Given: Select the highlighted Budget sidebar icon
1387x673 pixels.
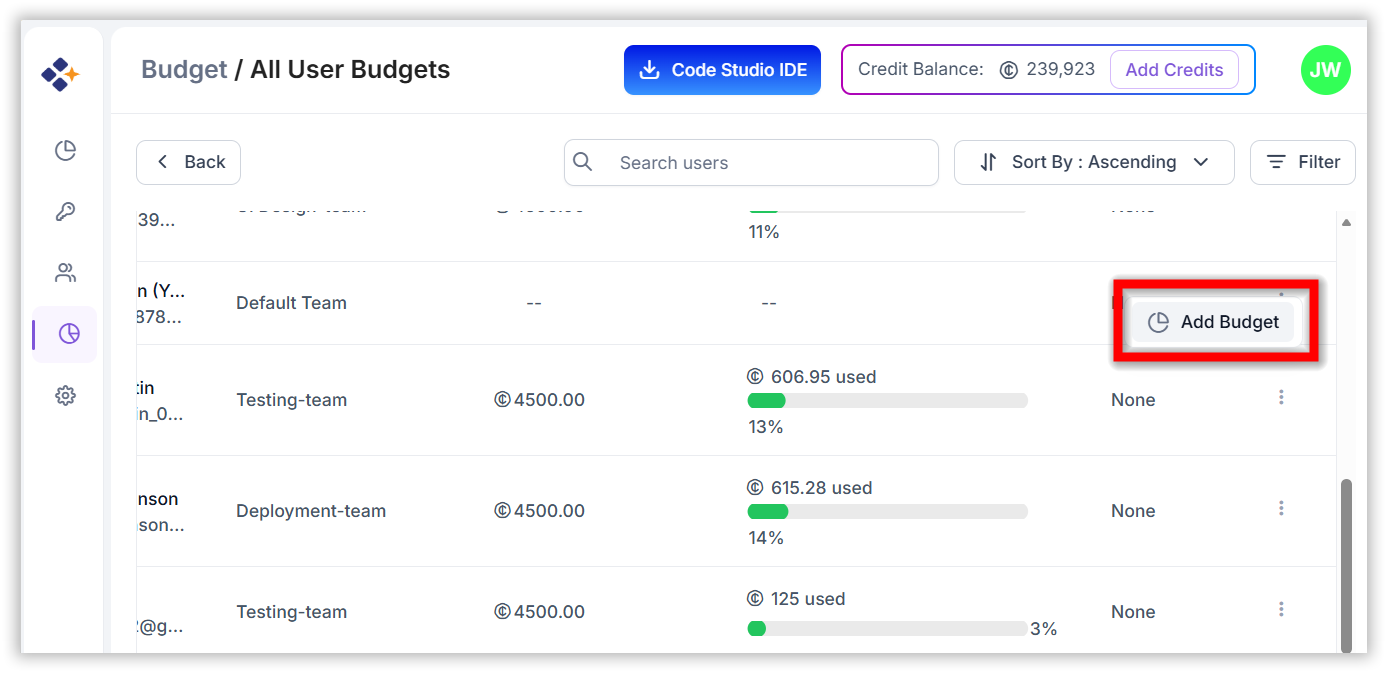Looking at the screenshot, I should coord(64,334).
